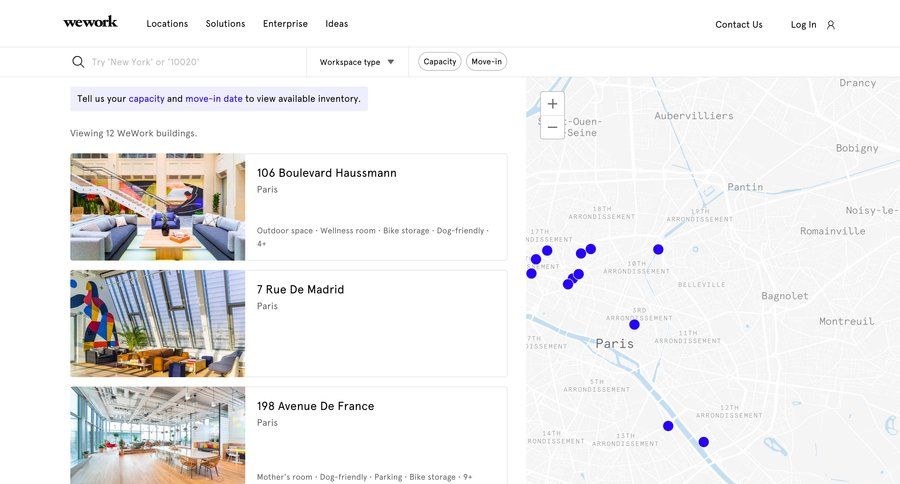Click map pin near 3rd Arrondissement label
The height and width of the screenshot is (484, 900).
(x=634, y=324)
